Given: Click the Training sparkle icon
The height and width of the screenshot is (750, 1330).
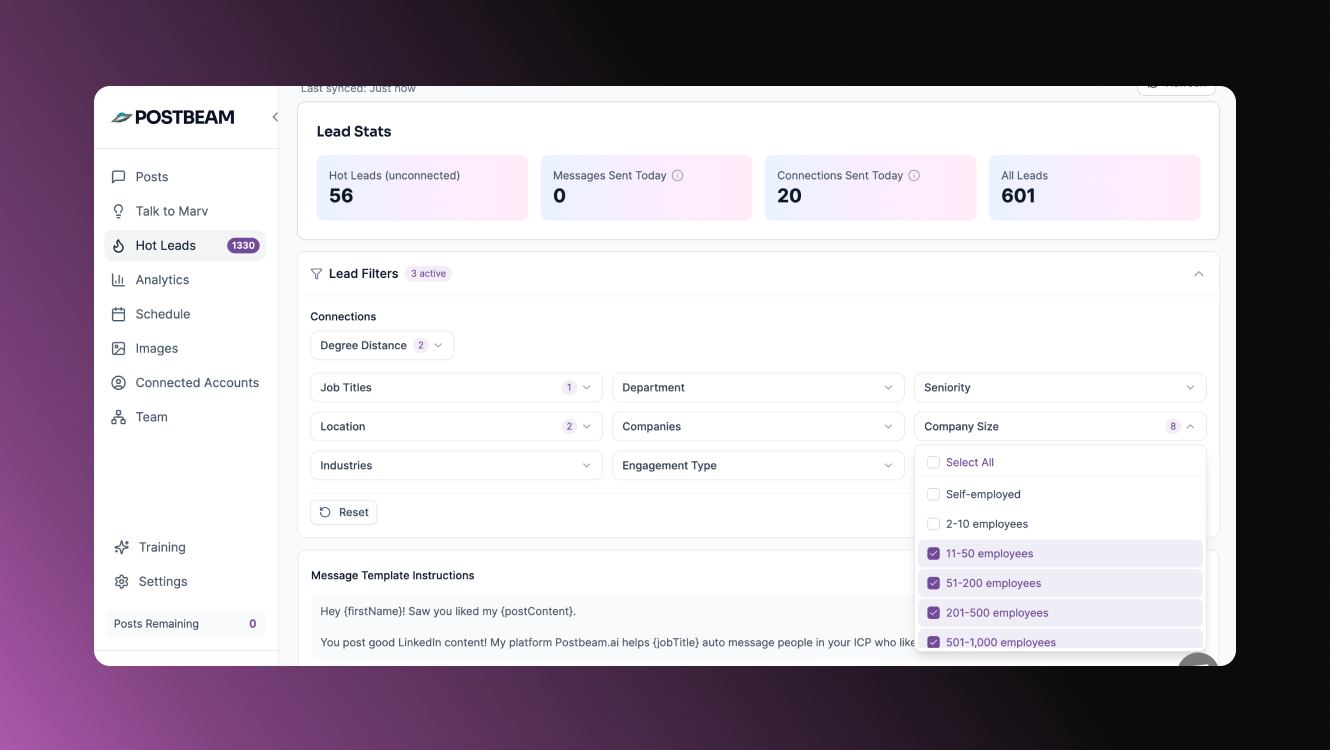Looking at the screenshot, I should tap(122, 547).
